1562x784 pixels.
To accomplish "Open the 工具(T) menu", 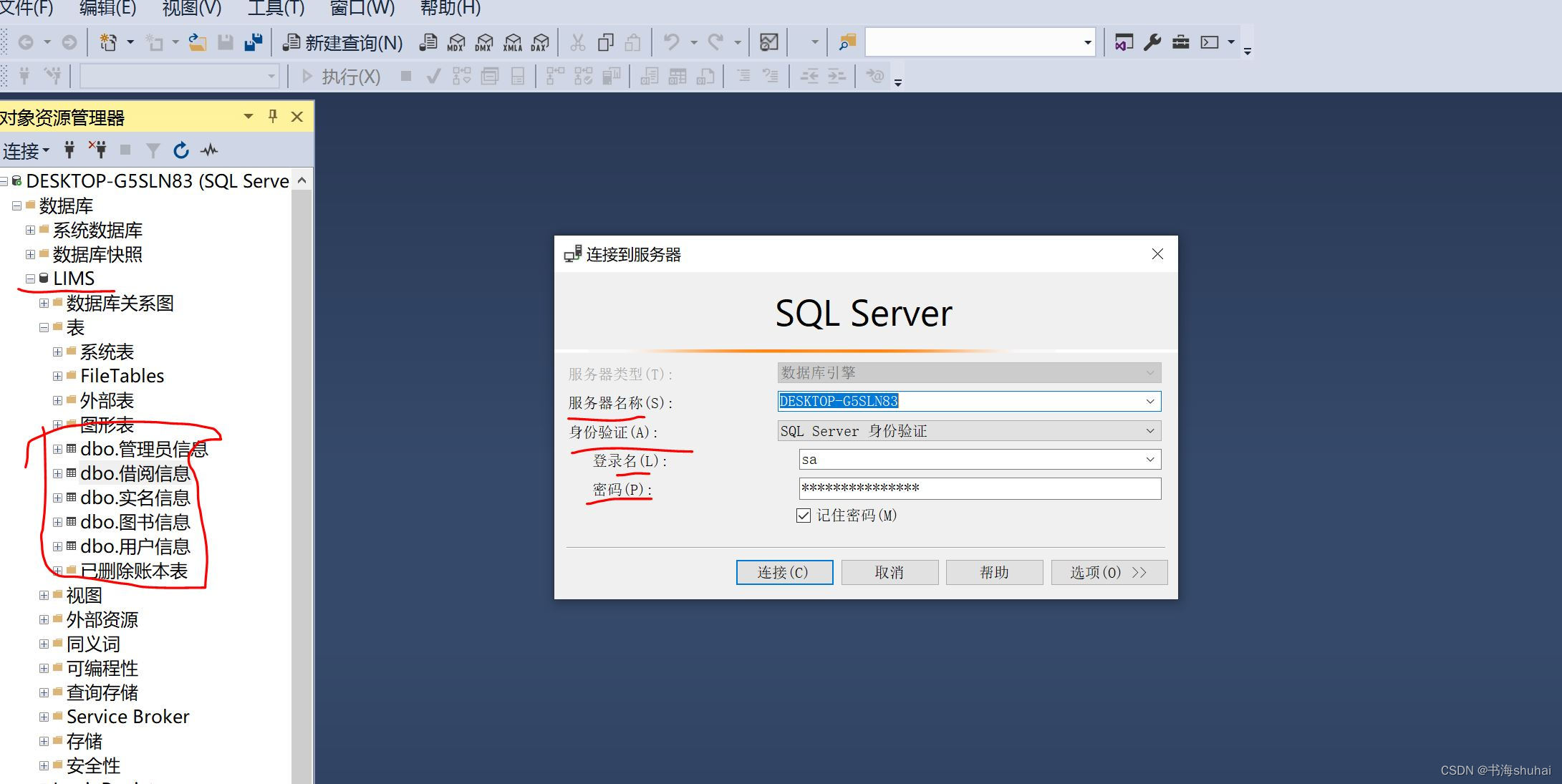I will point(274,9).
